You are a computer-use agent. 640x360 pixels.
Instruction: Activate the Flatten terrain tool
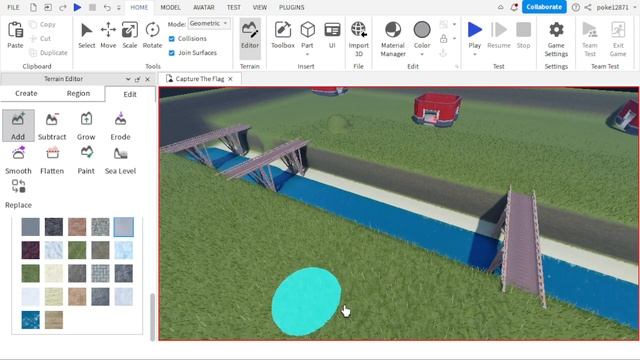52,160
